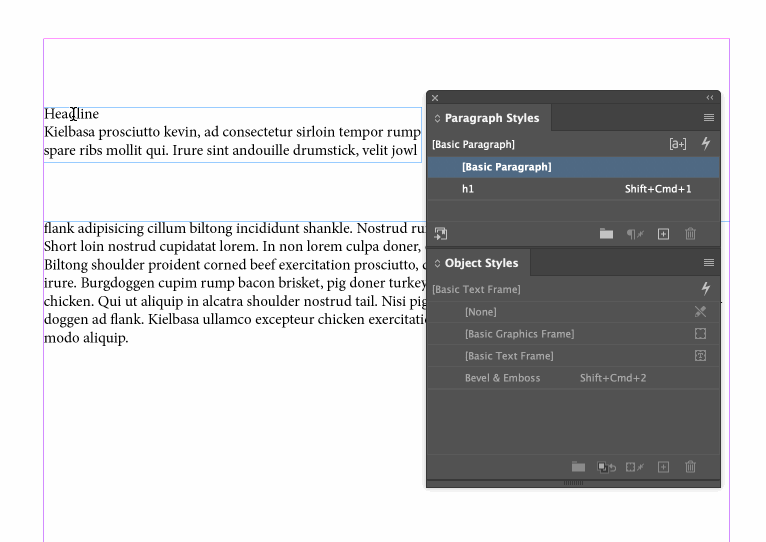Click the Shift+Cmd+2 shortcut label
This screenshot has width=766, height=542.
613,378
